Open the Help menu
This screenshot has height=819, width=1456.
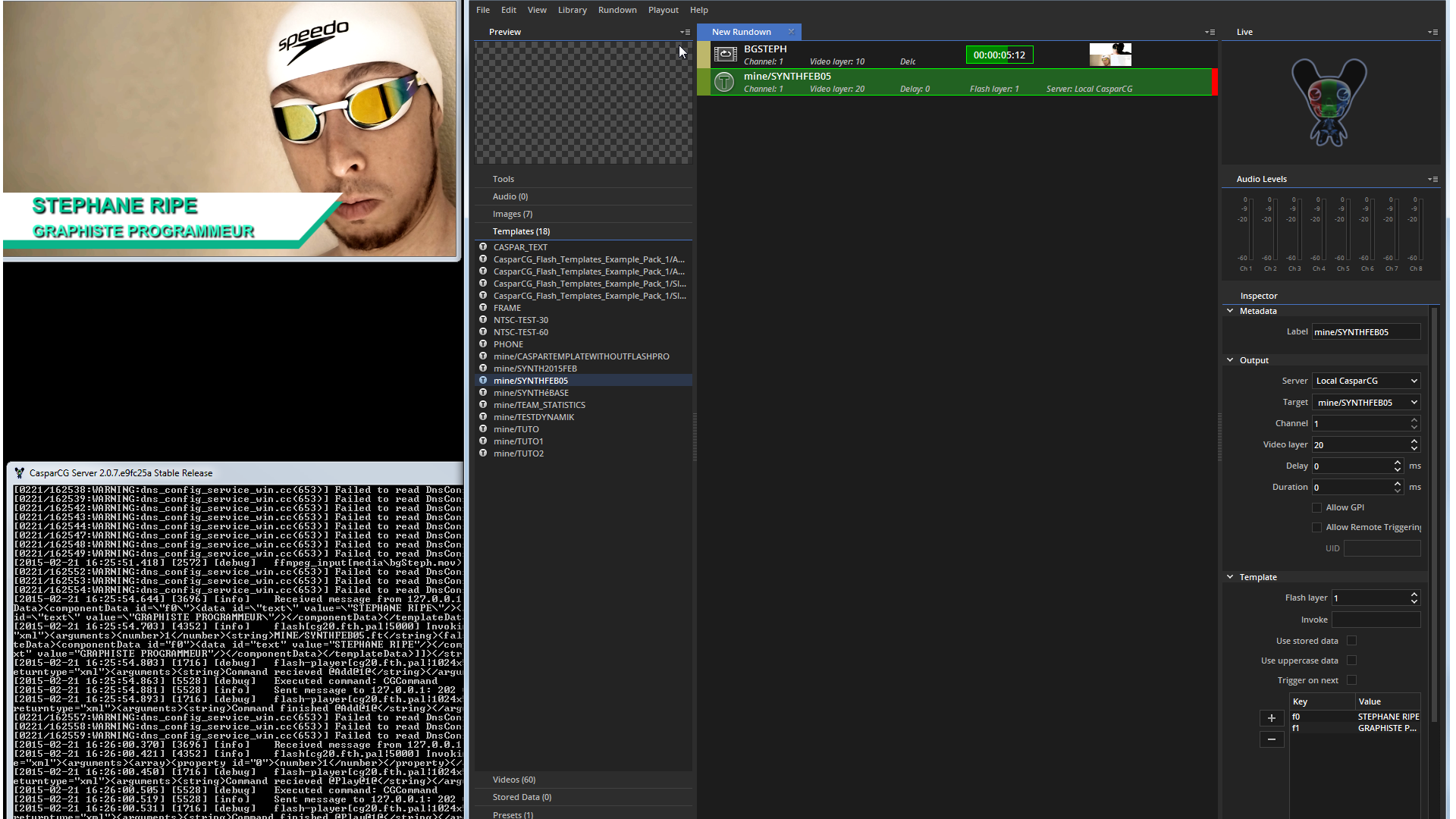coord(699,10)
